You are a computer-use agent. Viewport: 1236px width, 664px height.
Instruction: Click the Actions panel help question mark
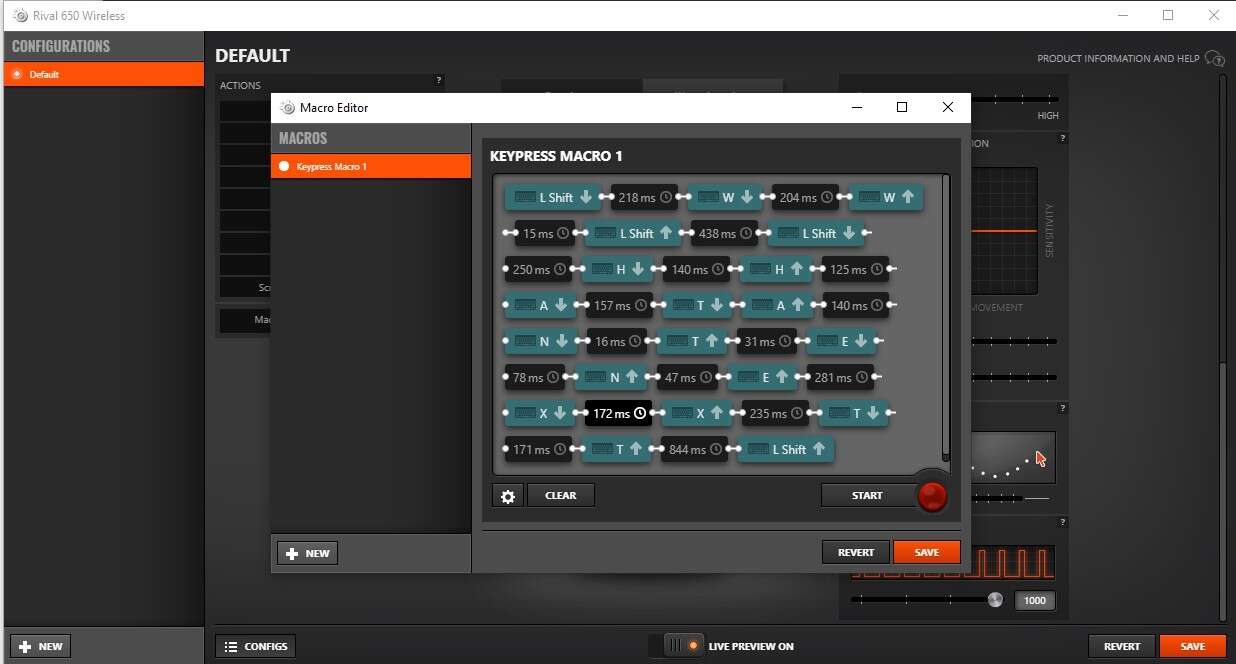pos(438,80)
